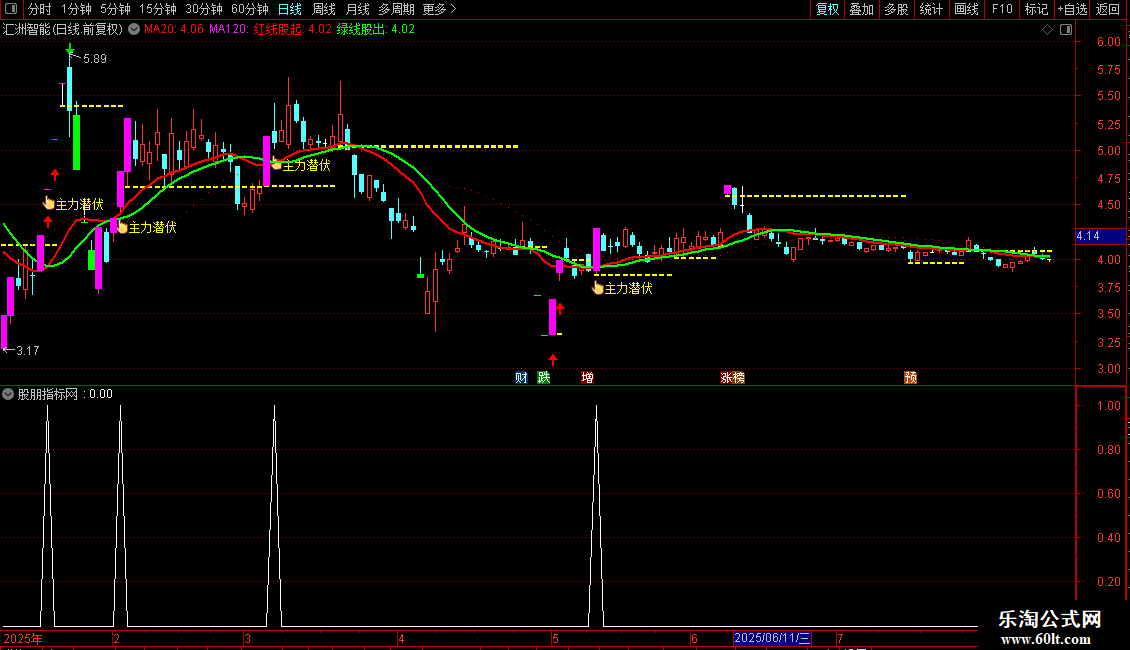This screenshot has width=1130, height=650.
Task: Click the 主力潜伏 signal in May
Action: point(623,288)
